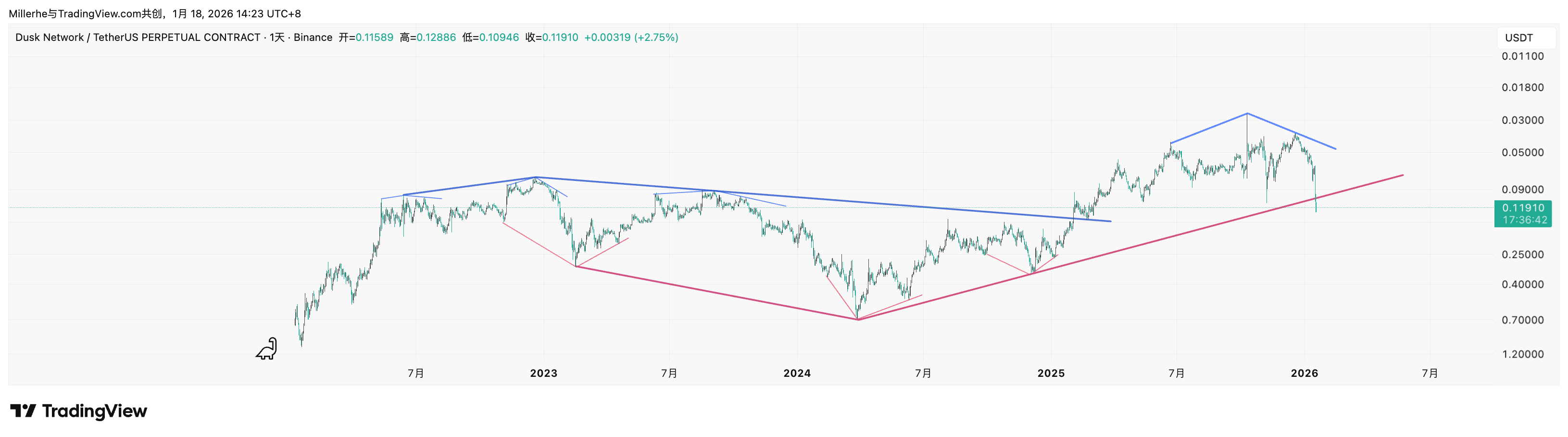
Task: Select the 1天 interval label
Action: (277, 38)
